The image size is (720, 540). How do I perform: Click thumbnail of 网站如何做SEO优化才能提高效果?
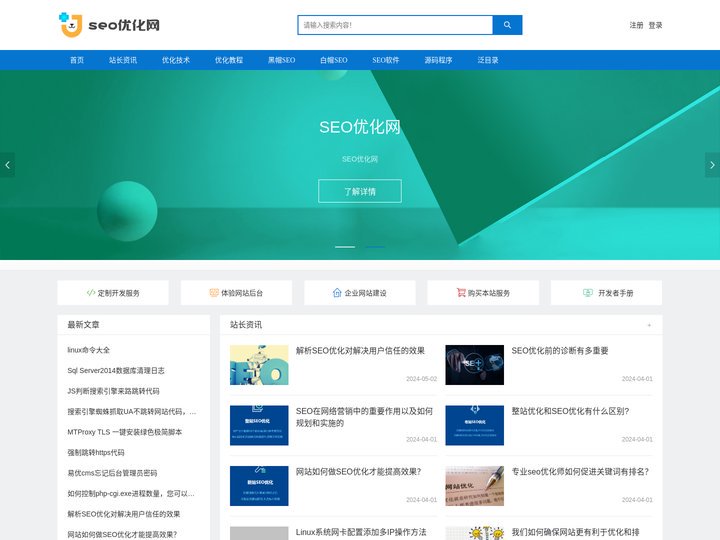259,486
